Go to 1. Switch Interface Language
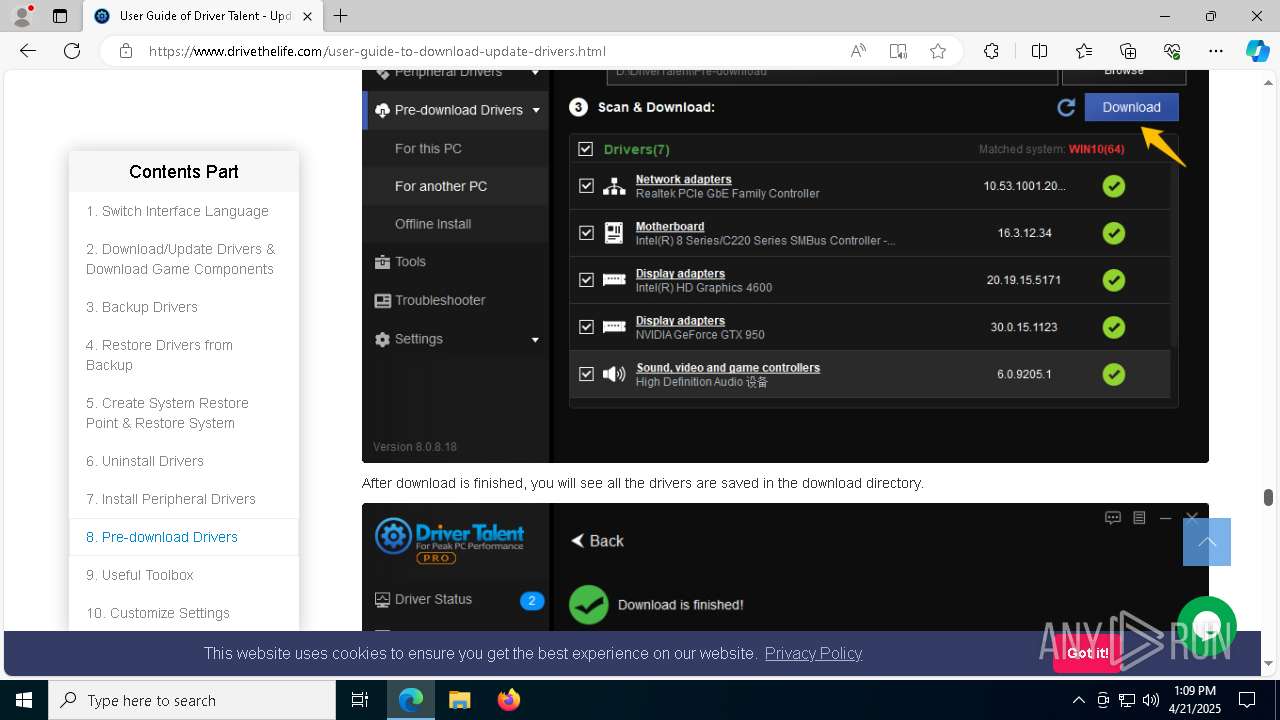This screenshot has height=720, width=1280. [x=177, y=211]
